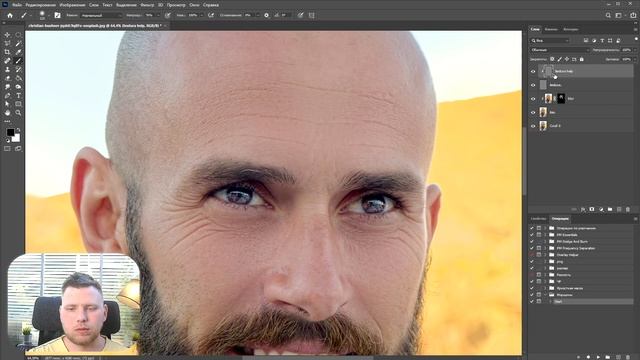Viewport: 640px width, 360px height.
Task: Uncheck the PM Frequency Separation set
Action: tap(532, 248)
